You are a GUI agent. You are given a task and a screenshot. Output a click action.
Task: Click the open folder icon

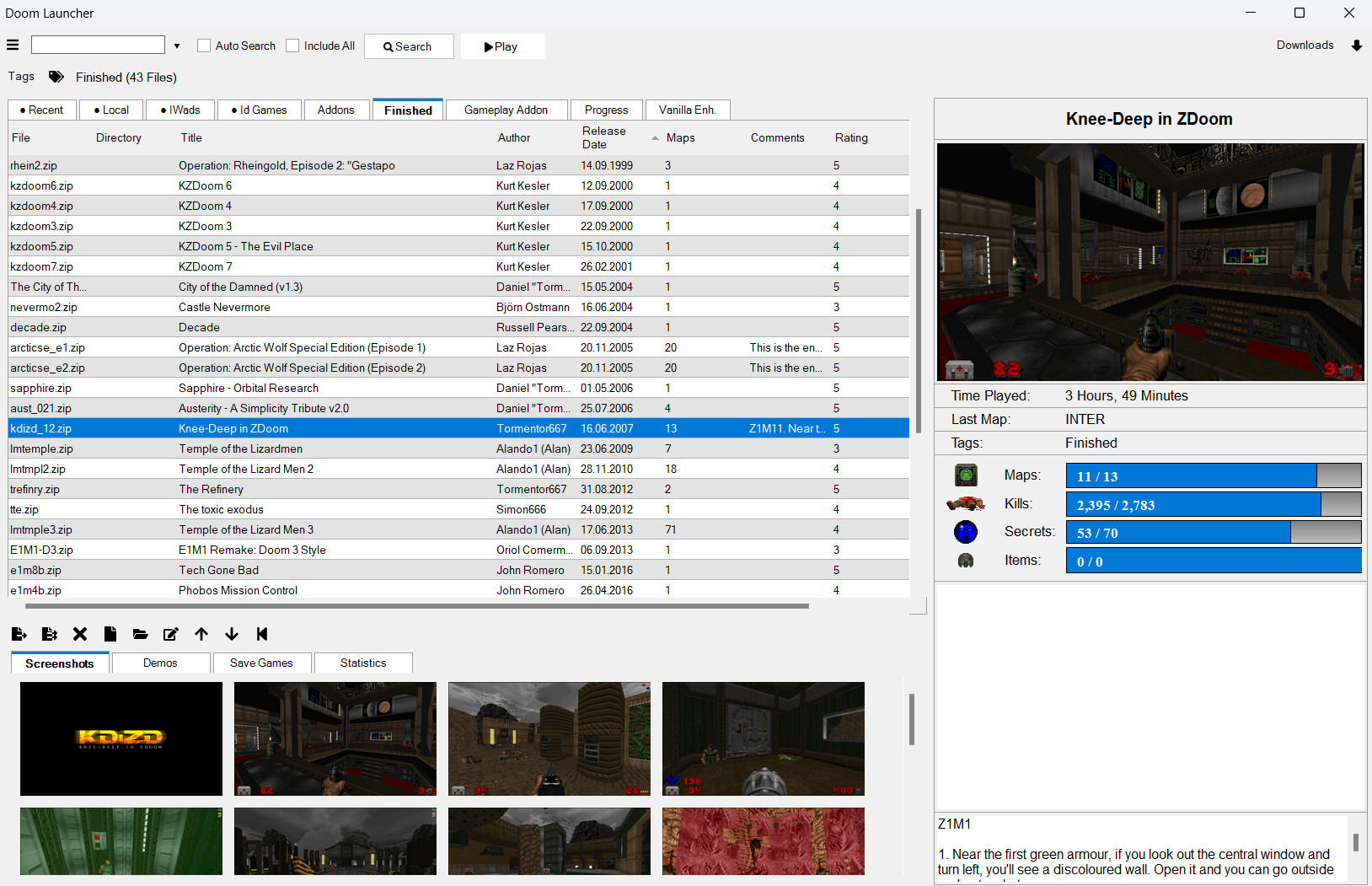point(141,634)
